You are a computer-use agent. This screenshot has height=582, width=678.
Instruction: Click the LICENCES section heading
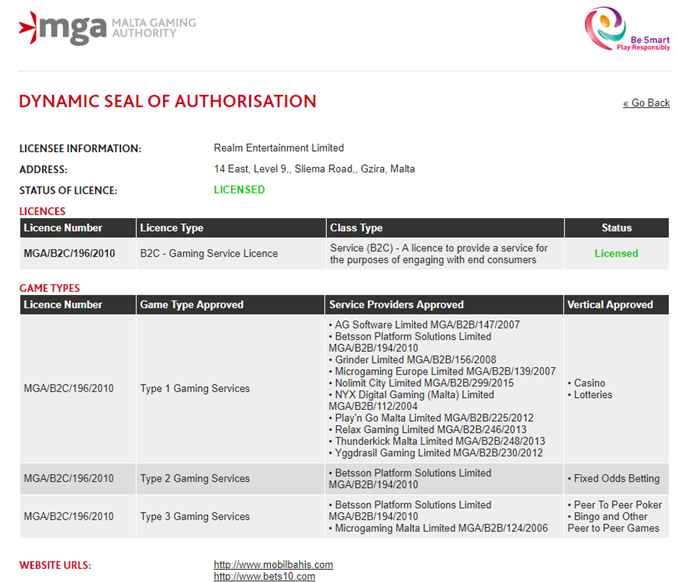tap(42, 211)
